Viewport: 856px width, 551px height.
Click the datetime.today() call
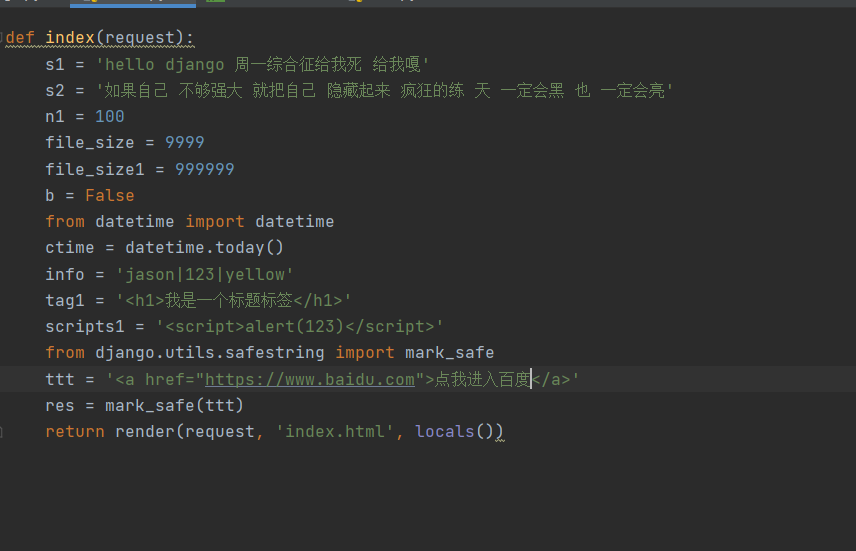pos(205,248)
